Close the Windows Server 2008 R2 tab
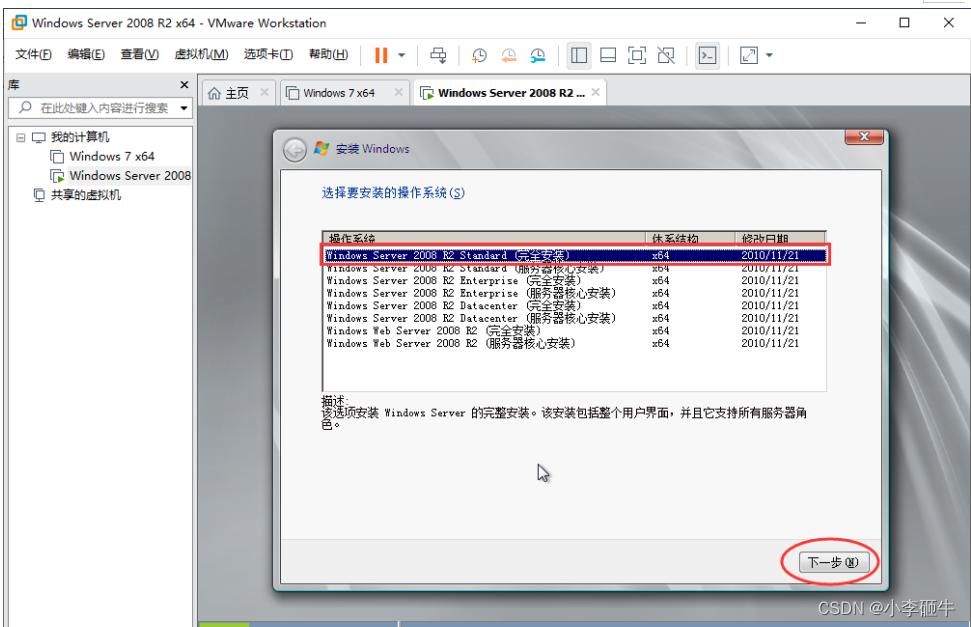 click(x=596, y=92)
